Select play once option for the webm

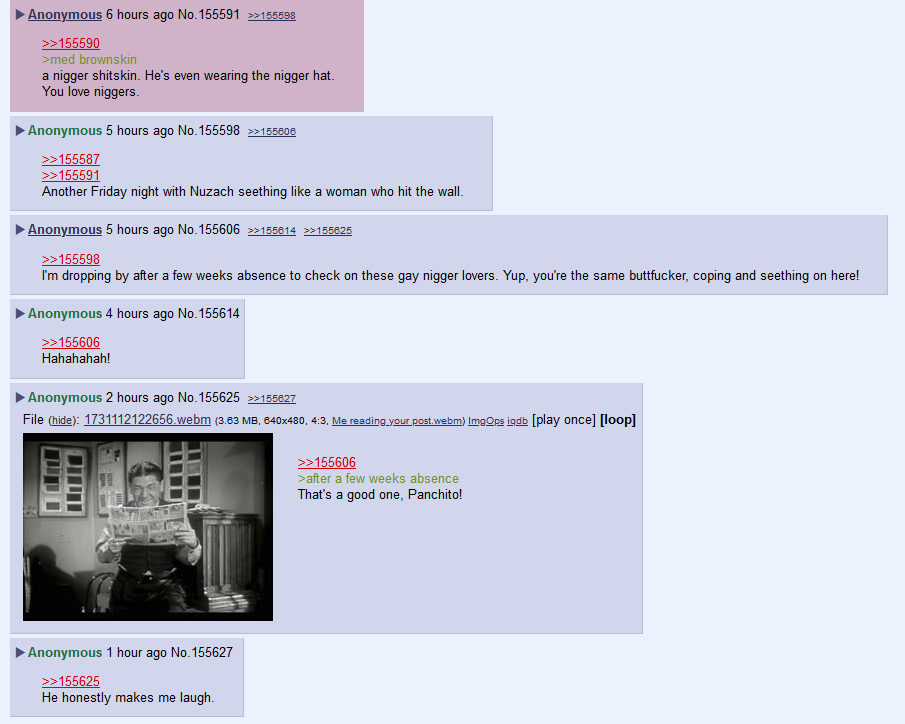pos(564,420)
